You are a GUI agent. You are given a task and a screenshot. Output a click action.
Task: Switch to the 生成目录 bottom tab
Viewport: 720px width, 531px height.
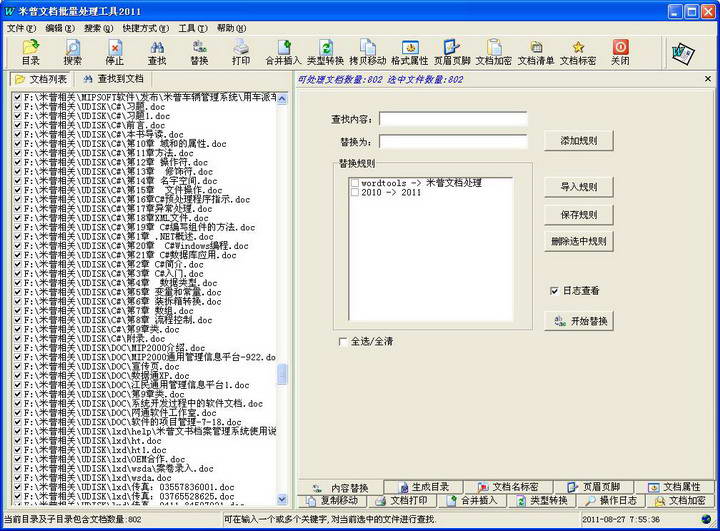coord(424,487)
